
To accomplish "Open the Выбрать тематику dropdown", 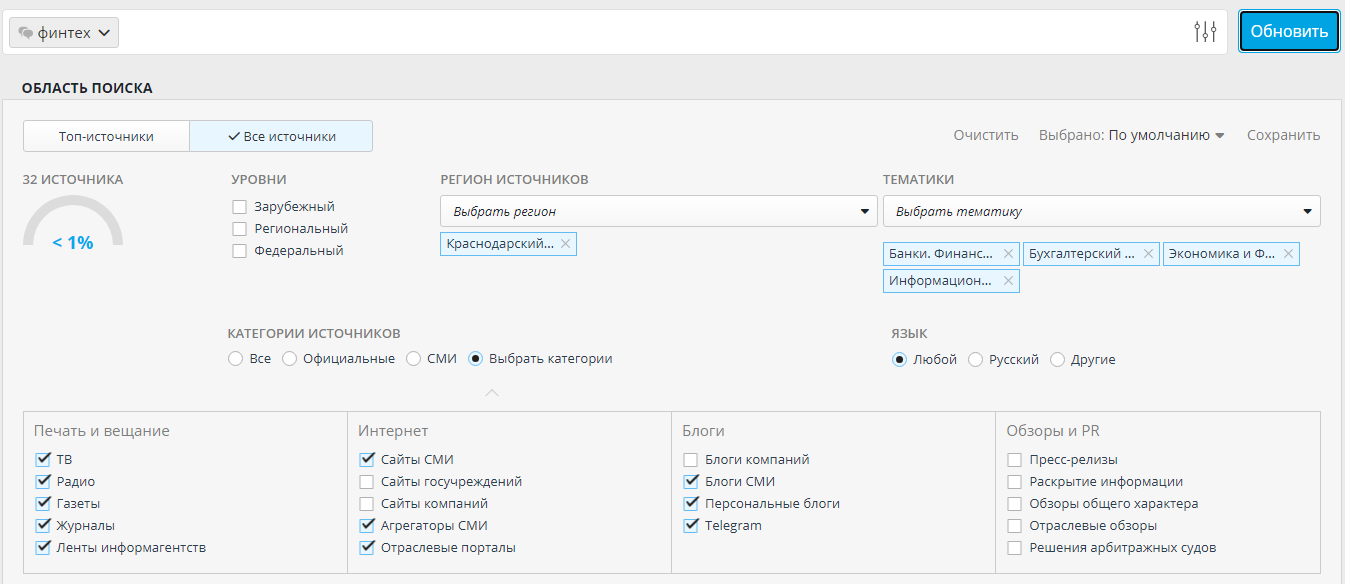I will point(1101,211).
